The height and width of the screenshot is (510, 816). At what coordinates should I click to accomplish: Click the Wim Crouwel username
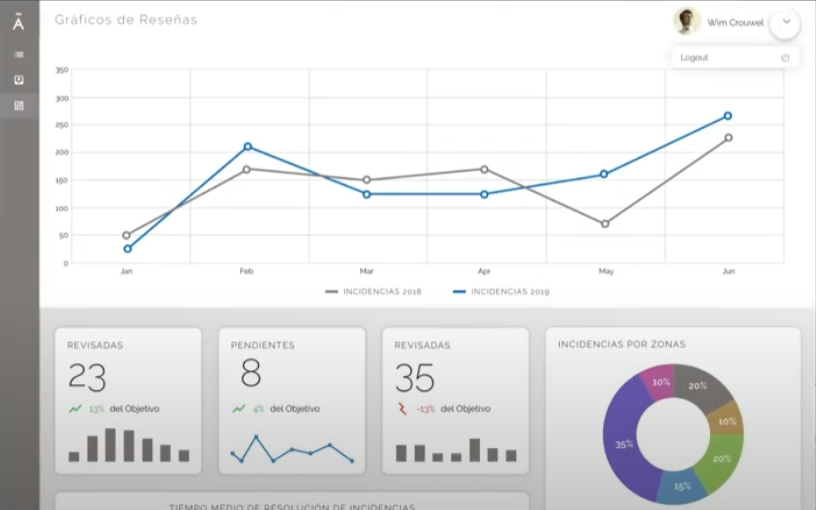pos(735,22)
